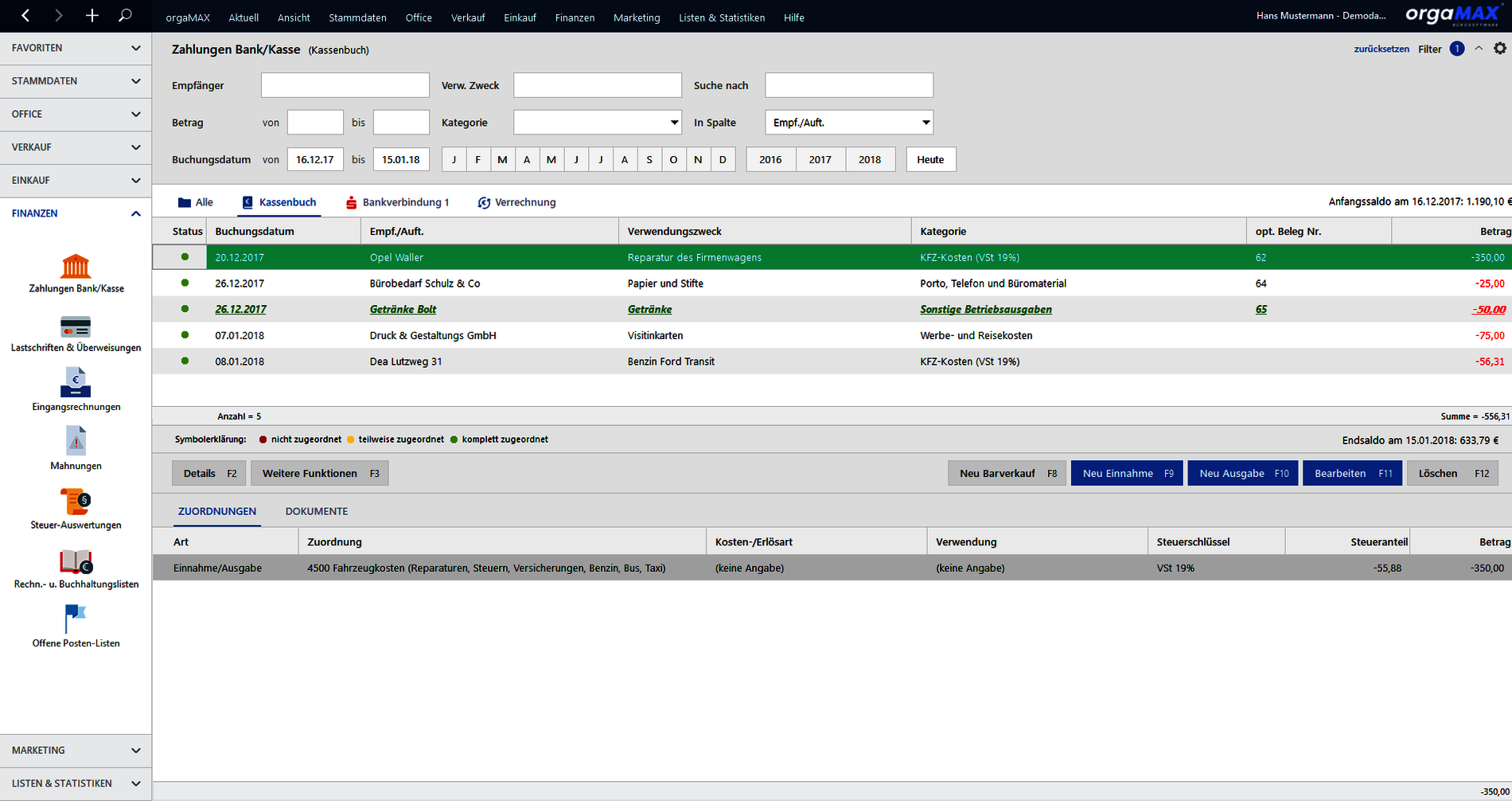Expand the Verkauf sidebar section

[76, 147]
